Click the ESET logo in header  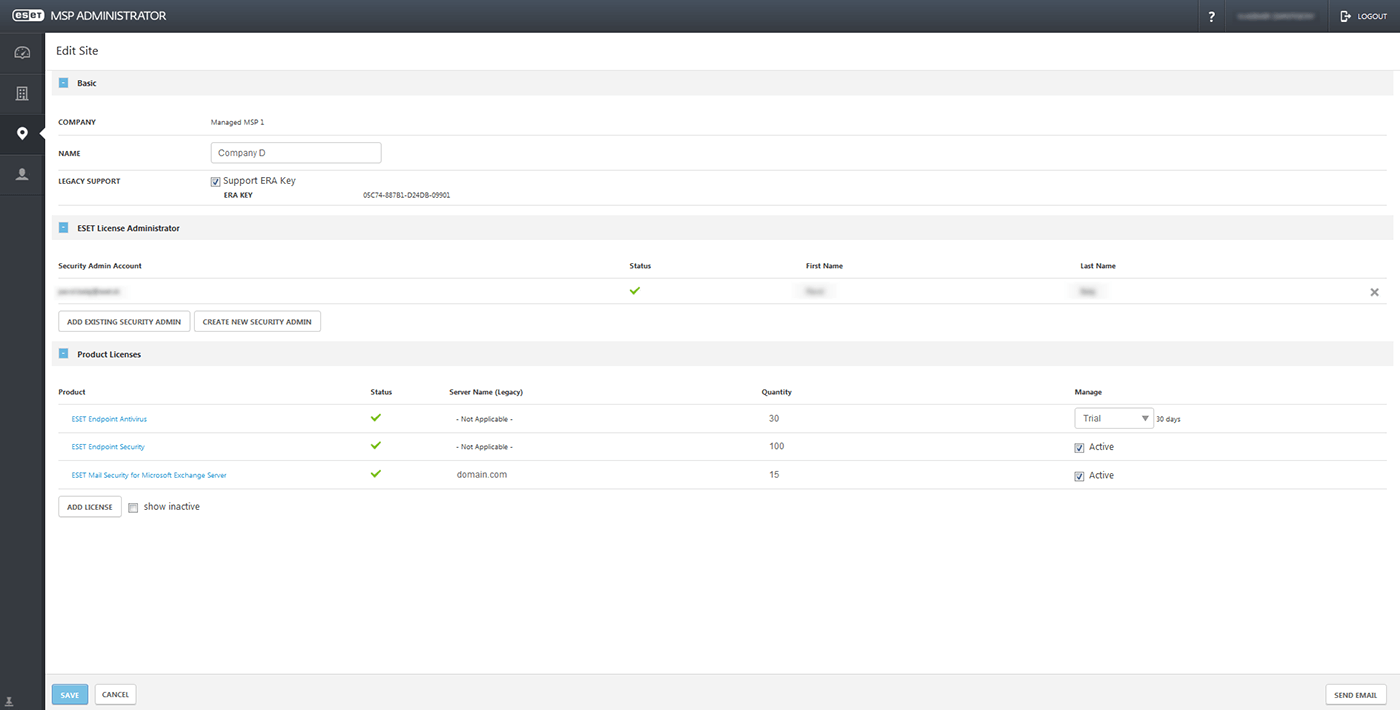pos(28,16)
